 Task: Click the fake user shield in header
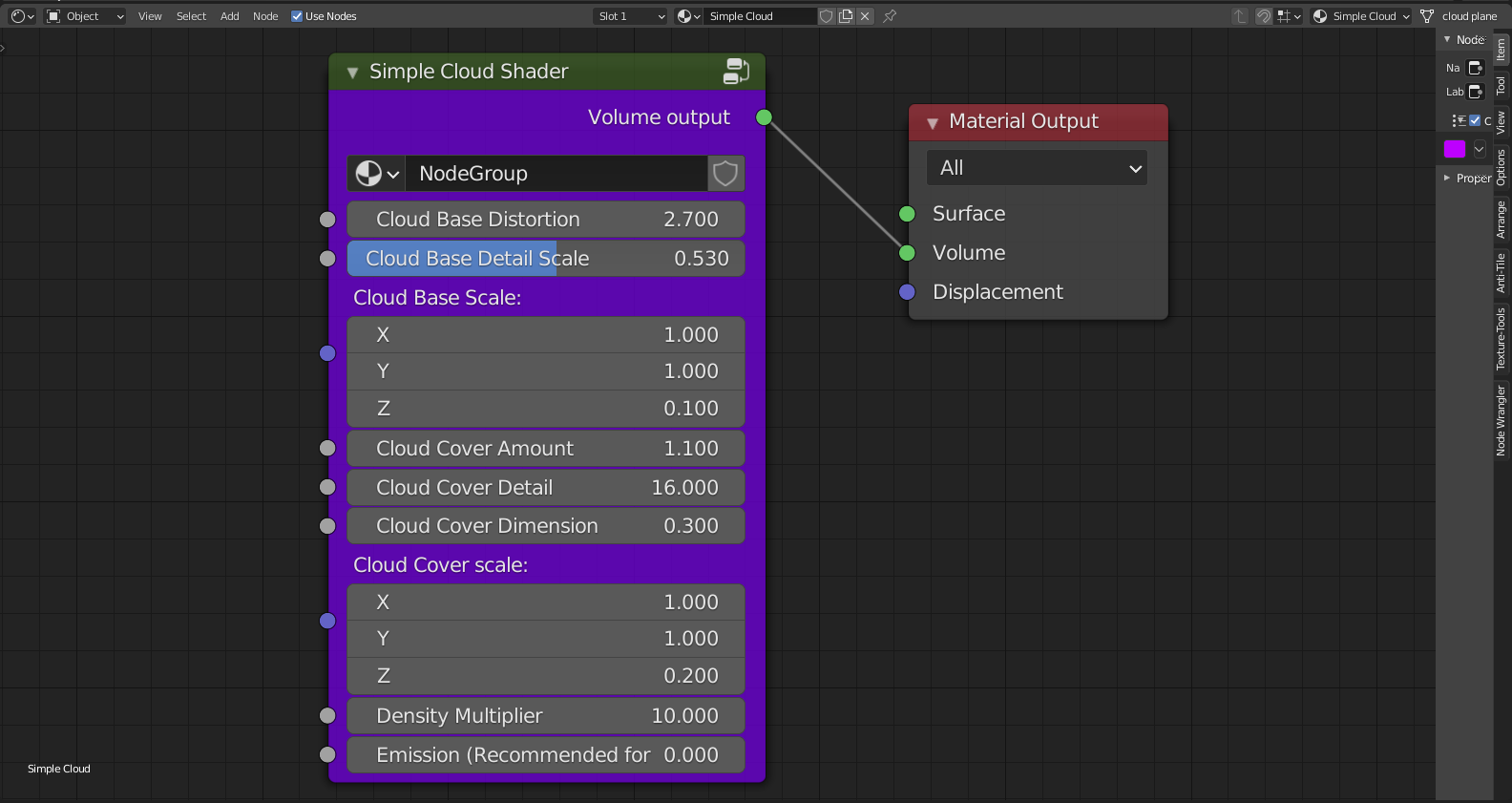(x=827, y=16)
